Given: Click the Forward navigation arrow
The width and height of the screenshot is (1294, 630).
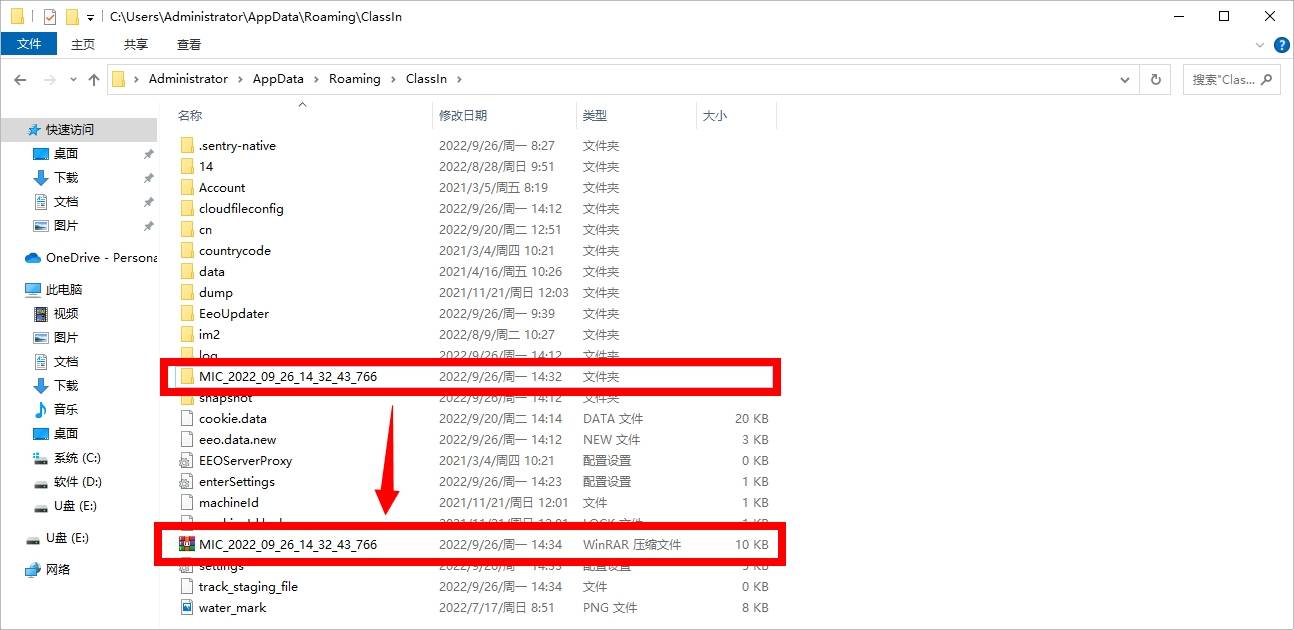Looking at the screenshot, I should click(x=50, y=79).
